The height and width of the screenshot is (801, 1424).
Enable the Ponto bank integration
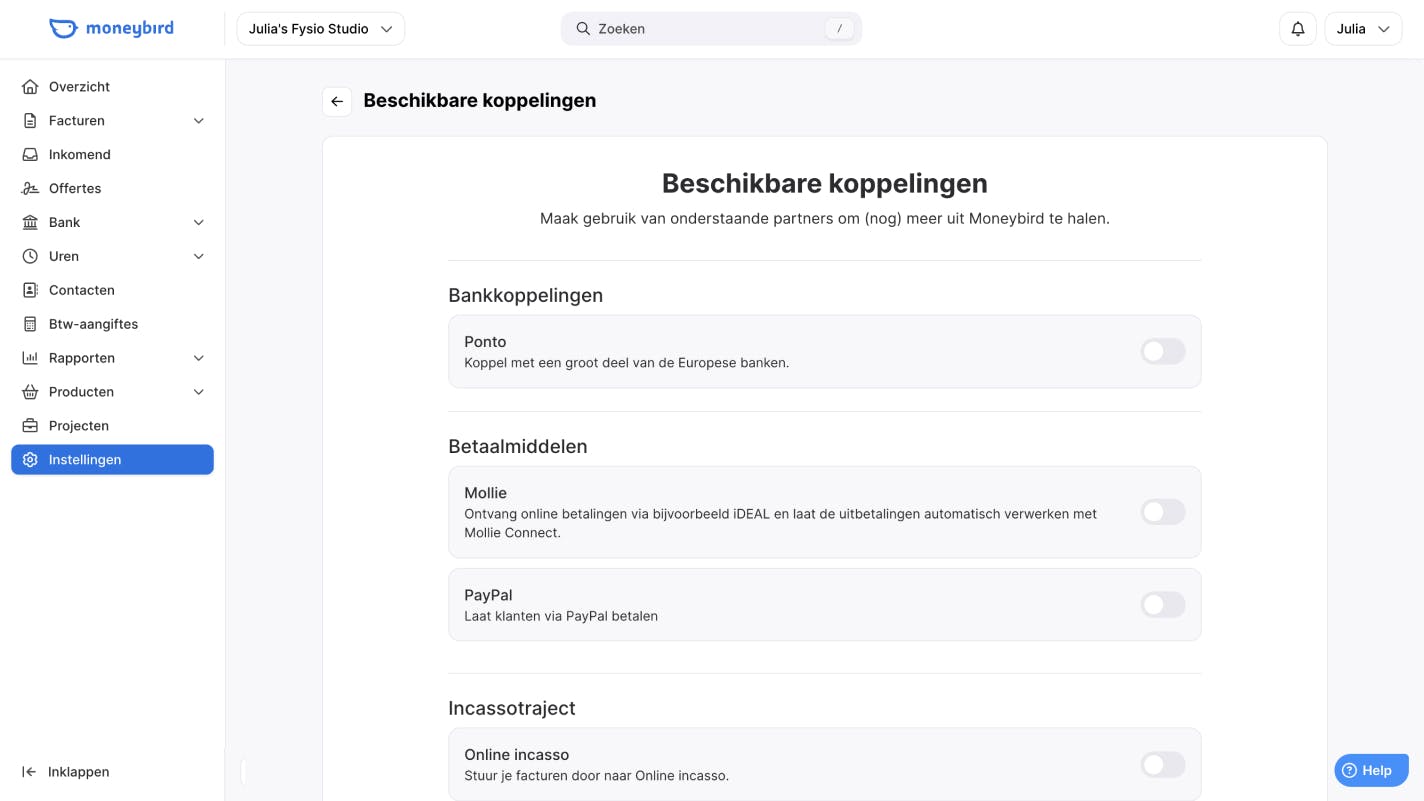pyautogui.click(x=1162, y=351)
